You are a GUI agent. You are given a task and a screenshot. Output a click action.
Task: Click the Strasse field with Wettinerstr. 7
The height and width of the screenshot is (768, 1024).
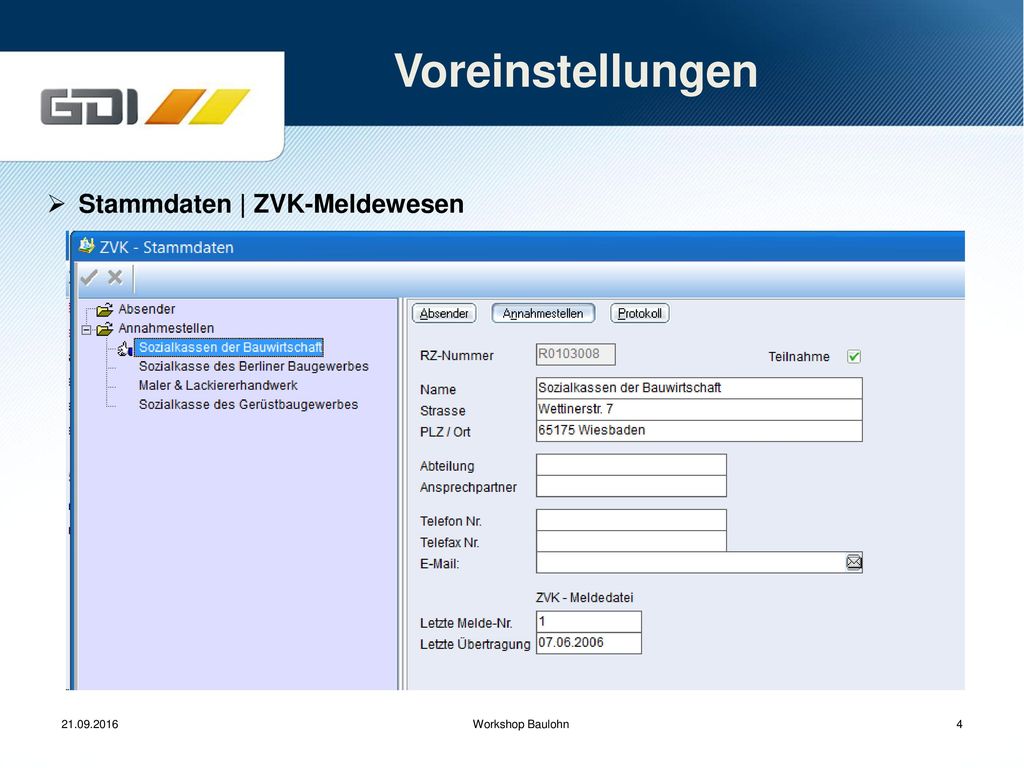(699, 409)
